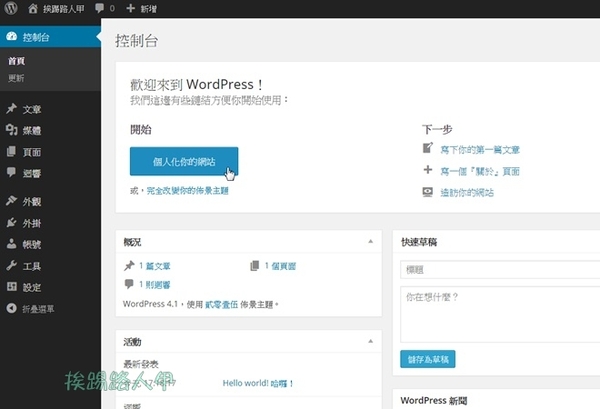Image resolution: width=600 pixels, height=409 pixels.
Task: Open 外掛 menu label in sidebar
Action: [32, 223]
